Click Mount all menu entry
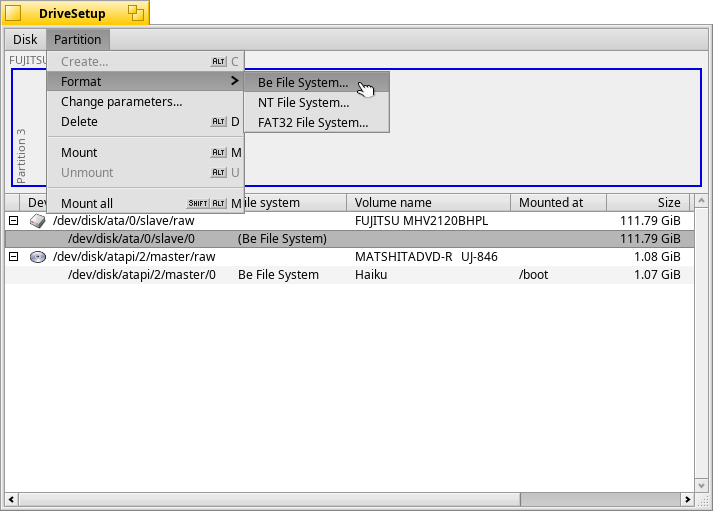This screenshot has height=511, width=713. coord(87,203)
